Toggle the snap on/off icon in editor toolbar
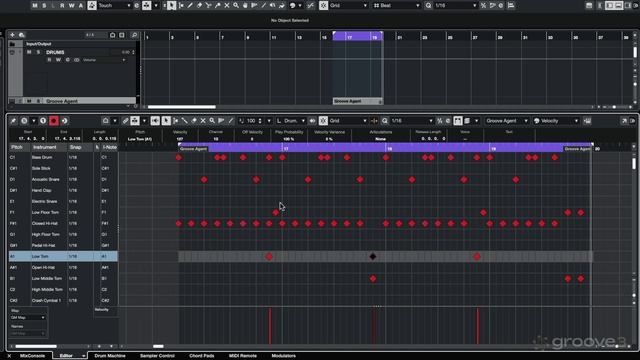The height and width of the screenshot is (360, 640). pyautogui.click(x=323, y=121)
